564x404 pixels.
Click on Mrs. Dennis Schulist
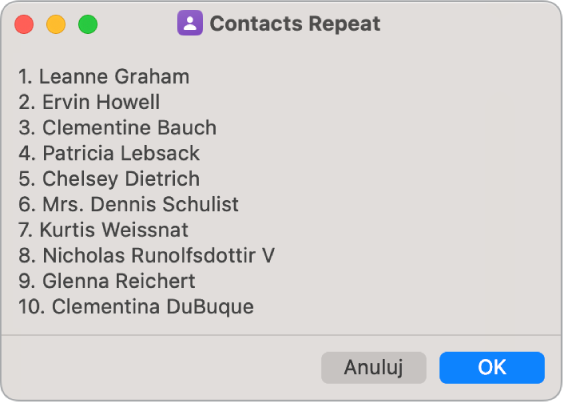(x=128, y=204)
